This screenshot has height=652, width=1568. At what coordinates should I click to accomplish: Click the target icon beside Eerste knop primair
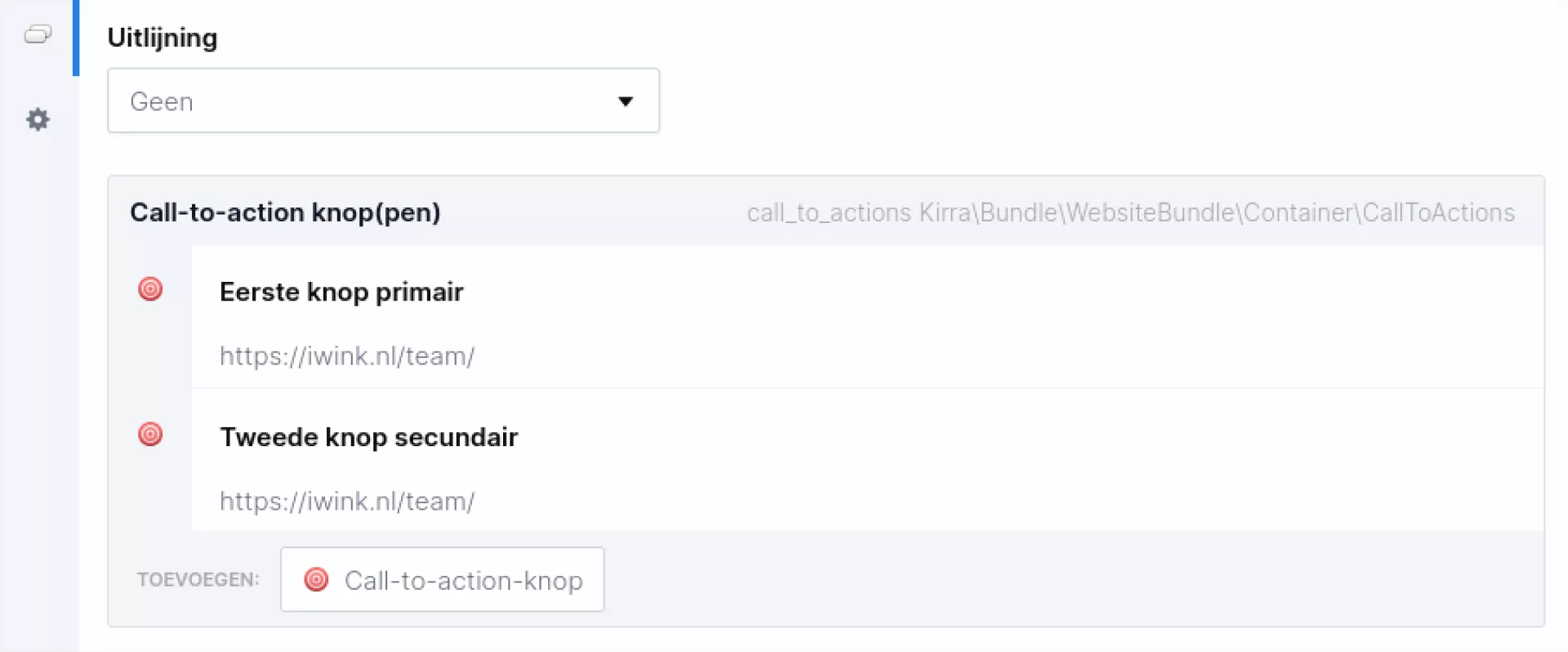tap(150, 289)
